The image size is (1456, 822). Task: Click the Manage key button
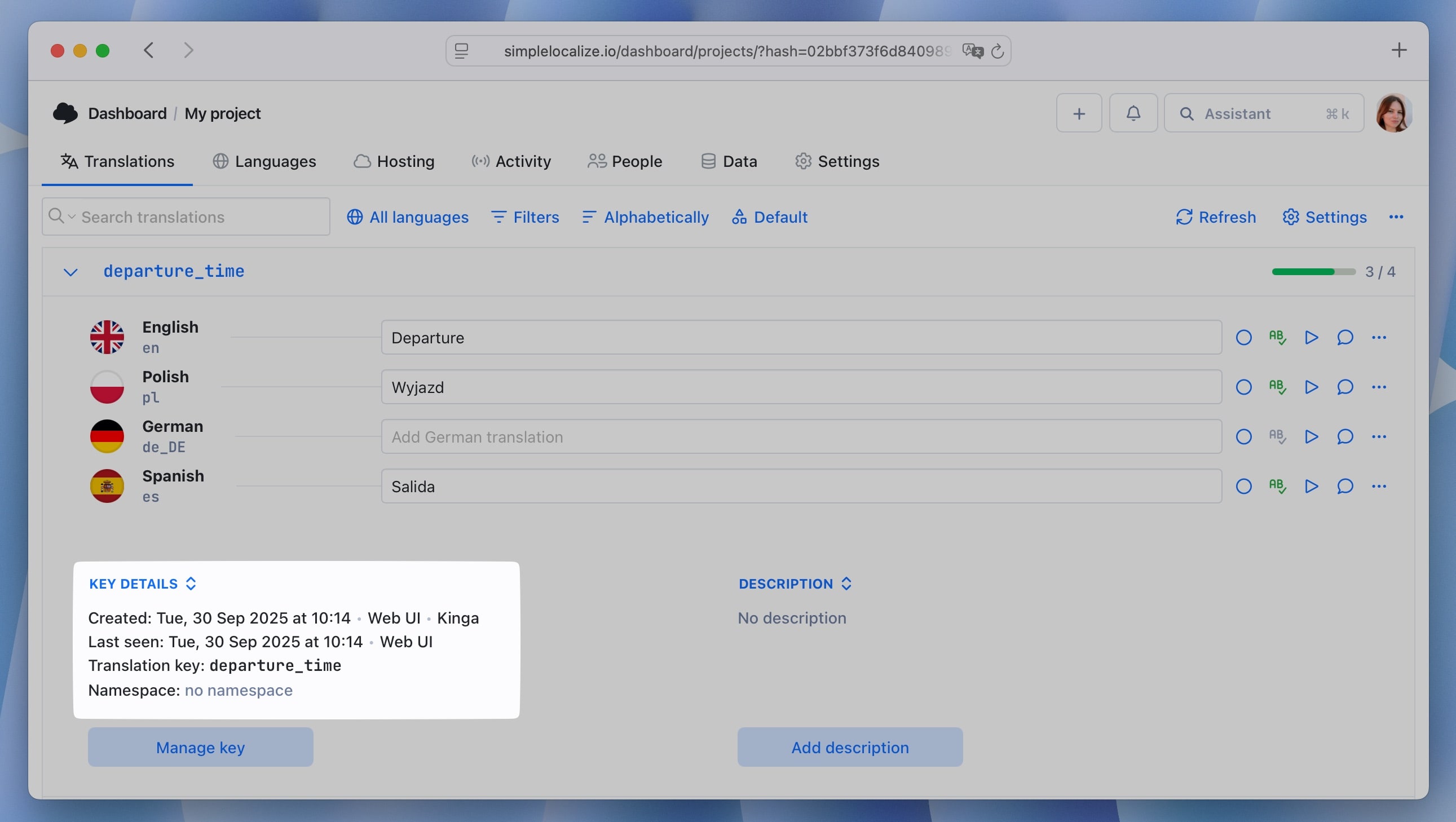coord(200,747)
